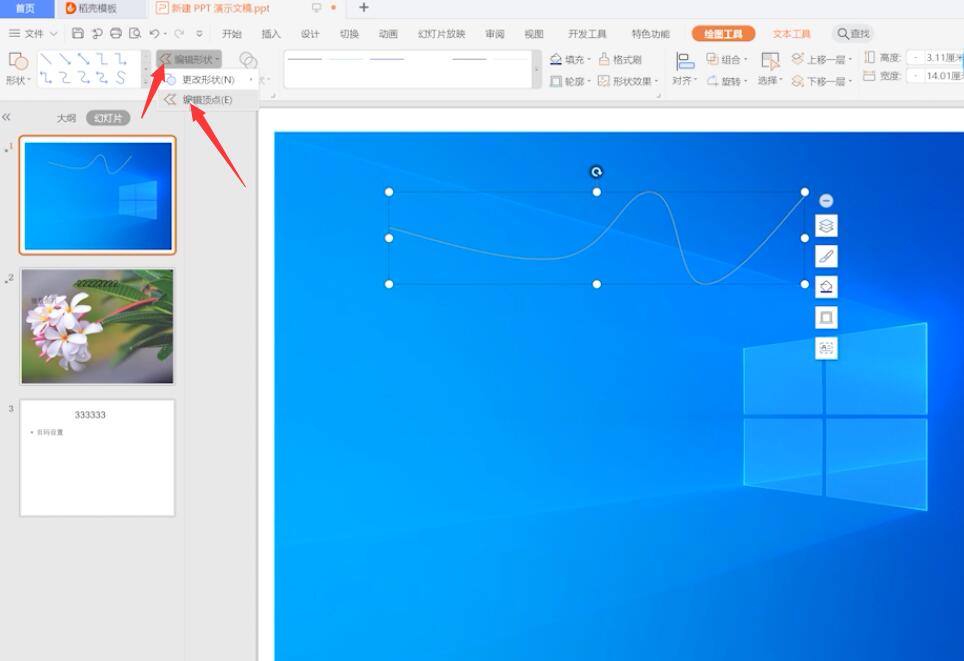The width and height of the screenshot is (964, 661).
Task: Click the Redo arrow icon
Action: [179, 33]
